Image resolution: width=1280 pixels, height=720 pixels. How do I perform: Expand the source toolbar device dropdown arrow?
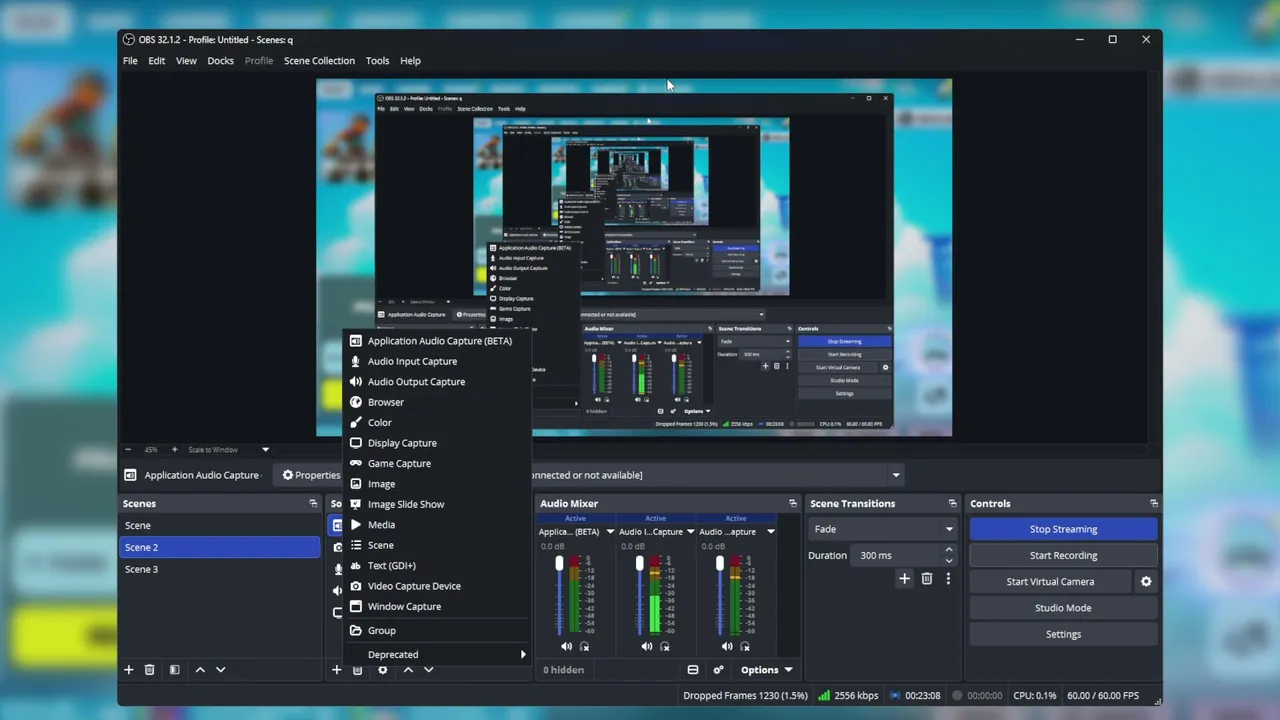[896, 475]
